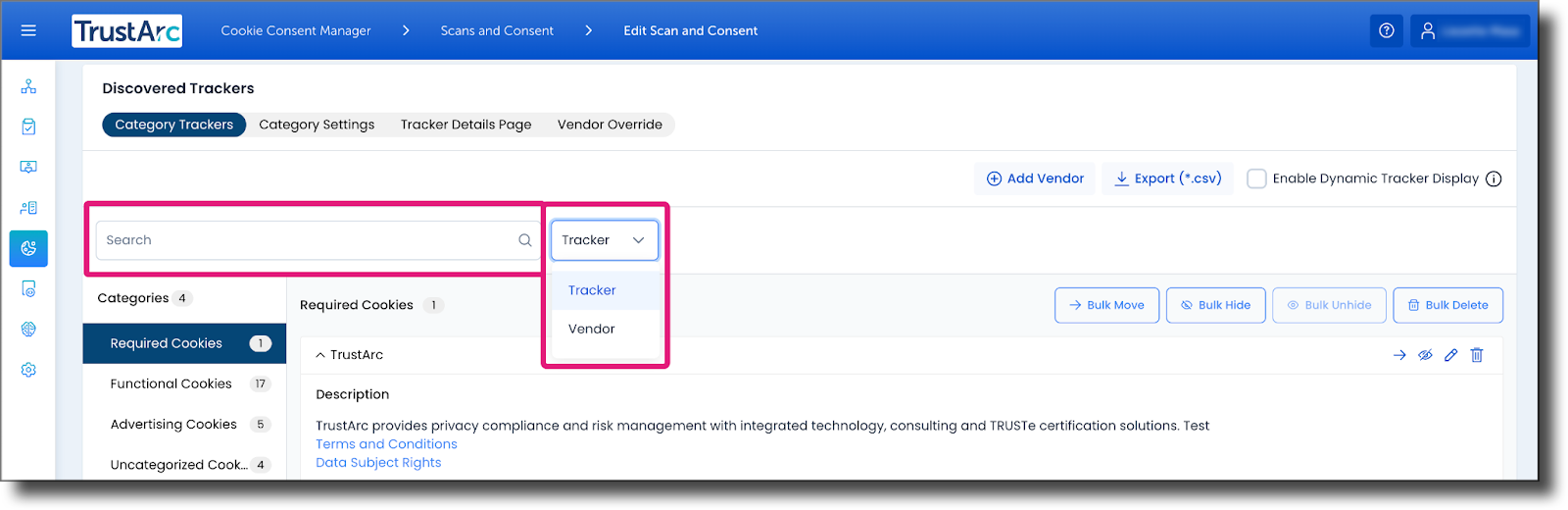Open the Data Subject Rights link
The width and height of the screenshot is (1568, 510).
click(x=378, y=463)
